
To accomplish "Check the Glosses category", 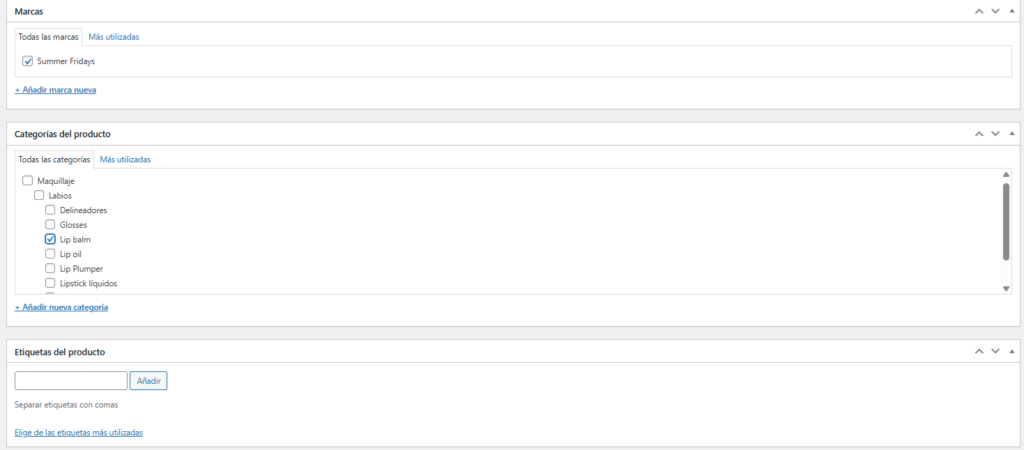I will pos(50,225).
